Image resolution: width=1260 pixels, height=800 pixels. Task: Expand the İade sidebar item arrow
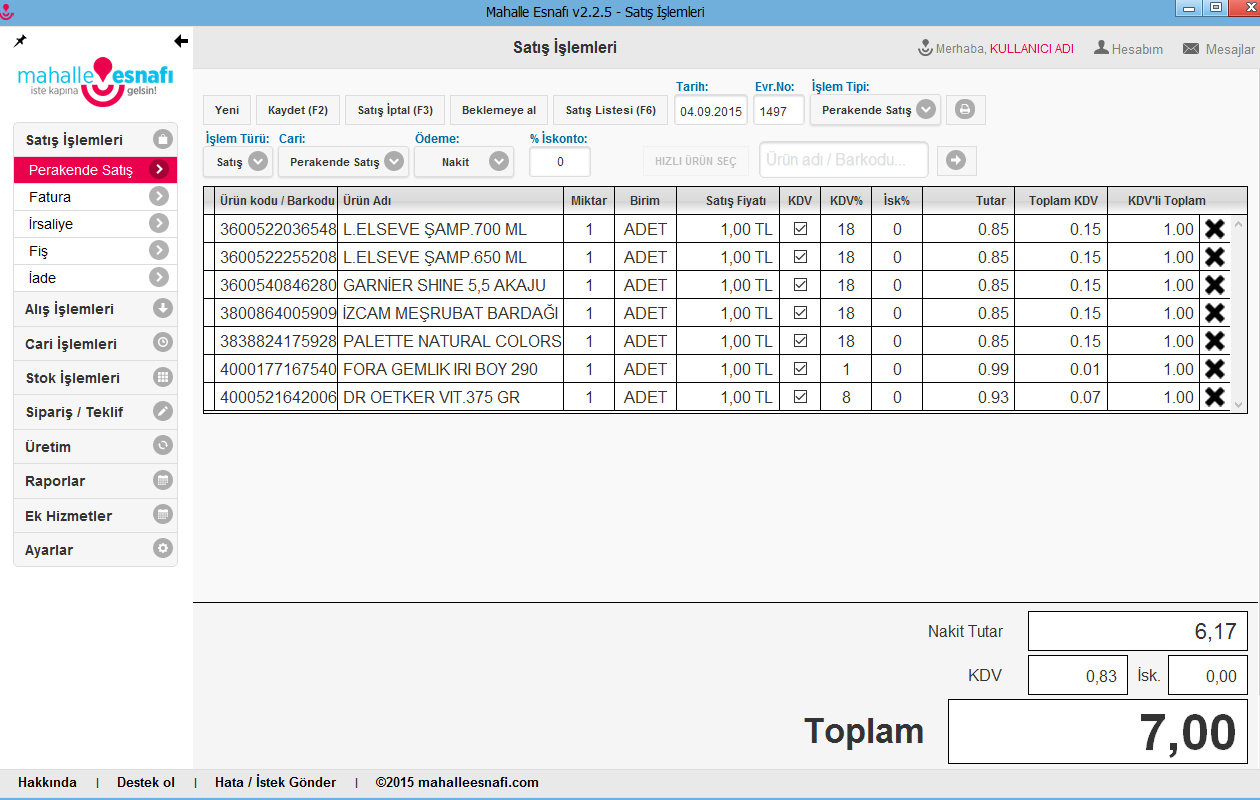[x=158, y=278]
